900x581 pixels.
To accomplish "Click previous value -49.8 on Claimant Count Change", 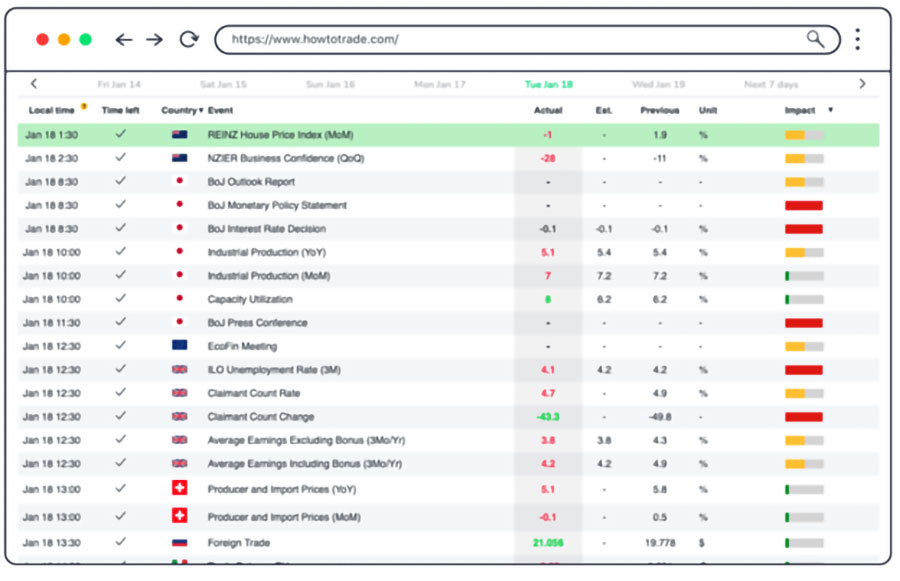I will [660, 417].
